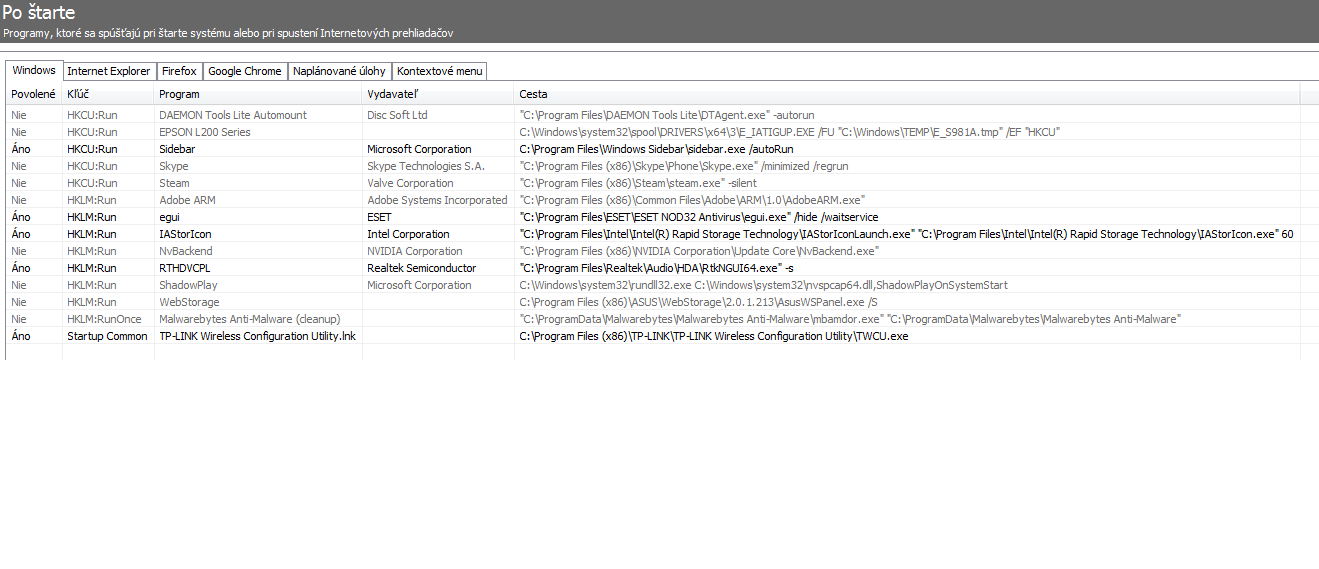
Task: Sort by the Vydavateľ column header
Action: point(438,94)
